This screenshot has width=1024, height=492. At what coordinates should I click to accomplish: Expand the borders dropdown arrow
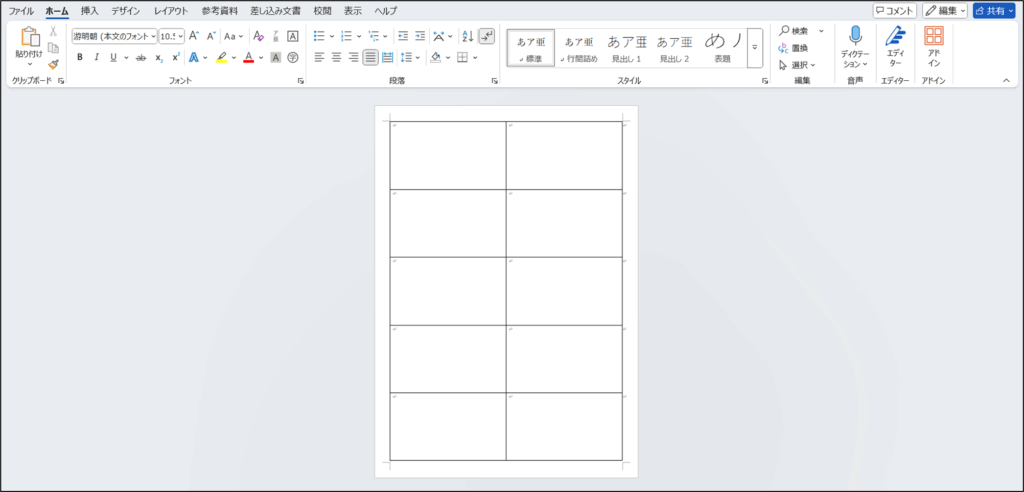[475, 57]
